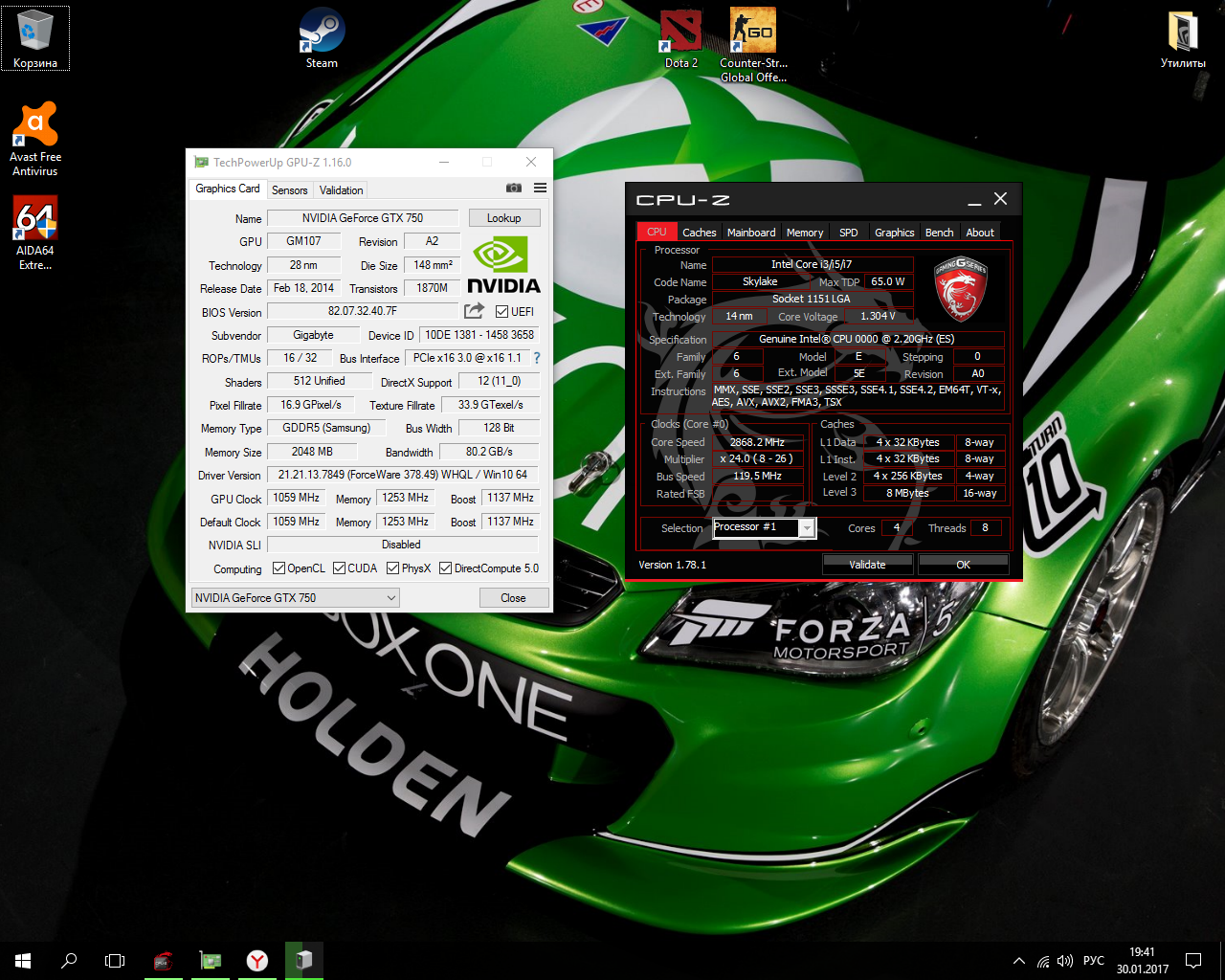The image size is (1225, 980).
Task: Switch to GPU-Z via taskbar icon
Action: [211, 961]
